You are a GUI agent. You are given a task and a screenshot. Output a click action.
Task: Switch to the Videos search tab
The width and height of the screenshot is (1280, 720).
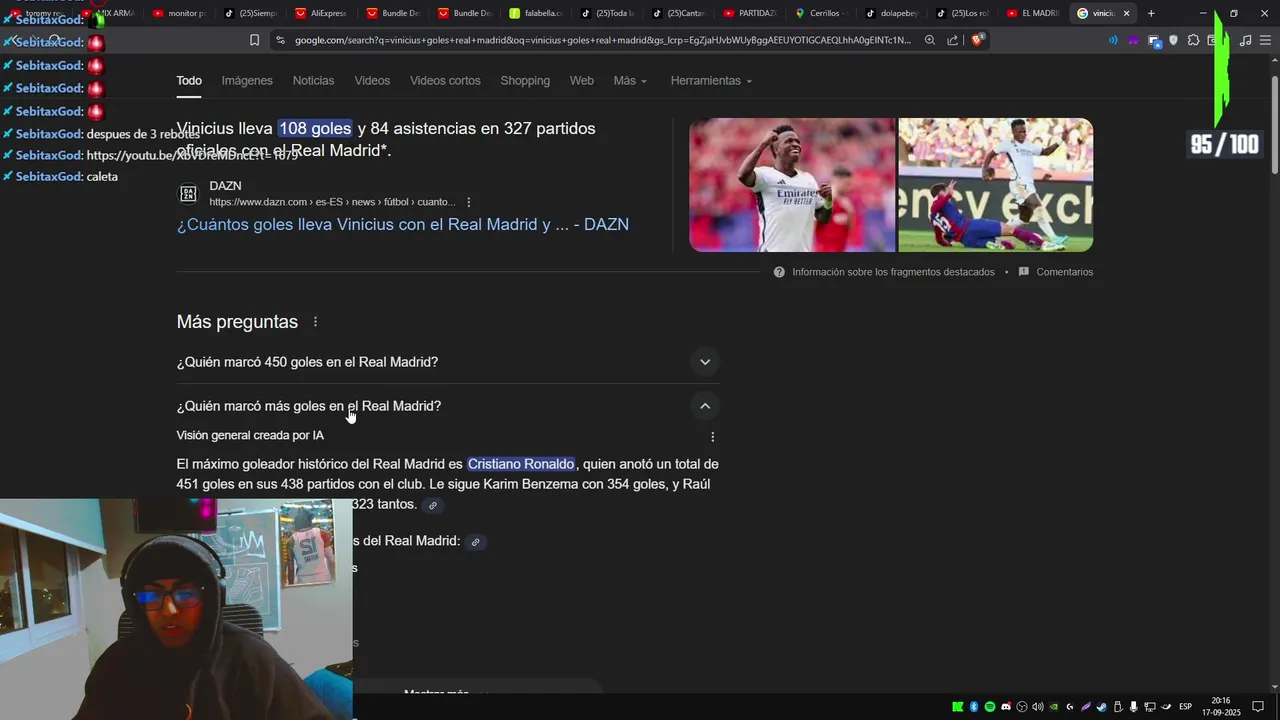(372, 80)
